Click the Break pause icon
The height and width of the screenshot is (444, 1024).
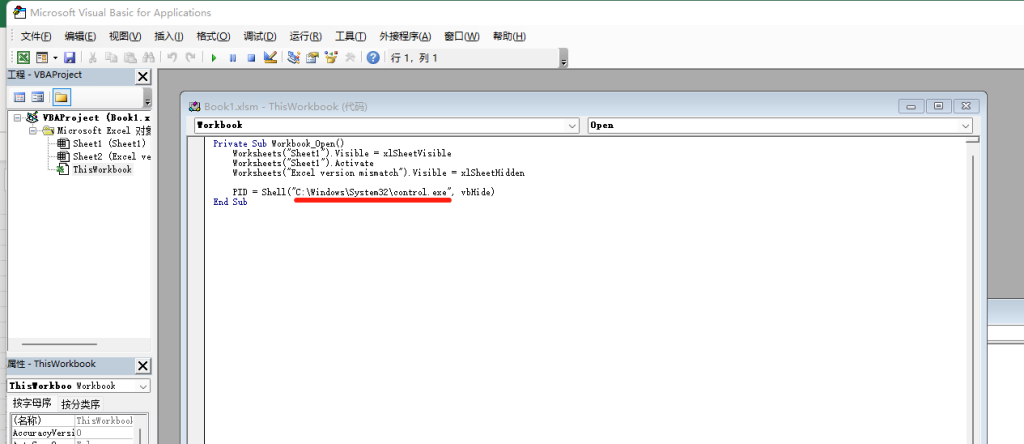point(232,57)
